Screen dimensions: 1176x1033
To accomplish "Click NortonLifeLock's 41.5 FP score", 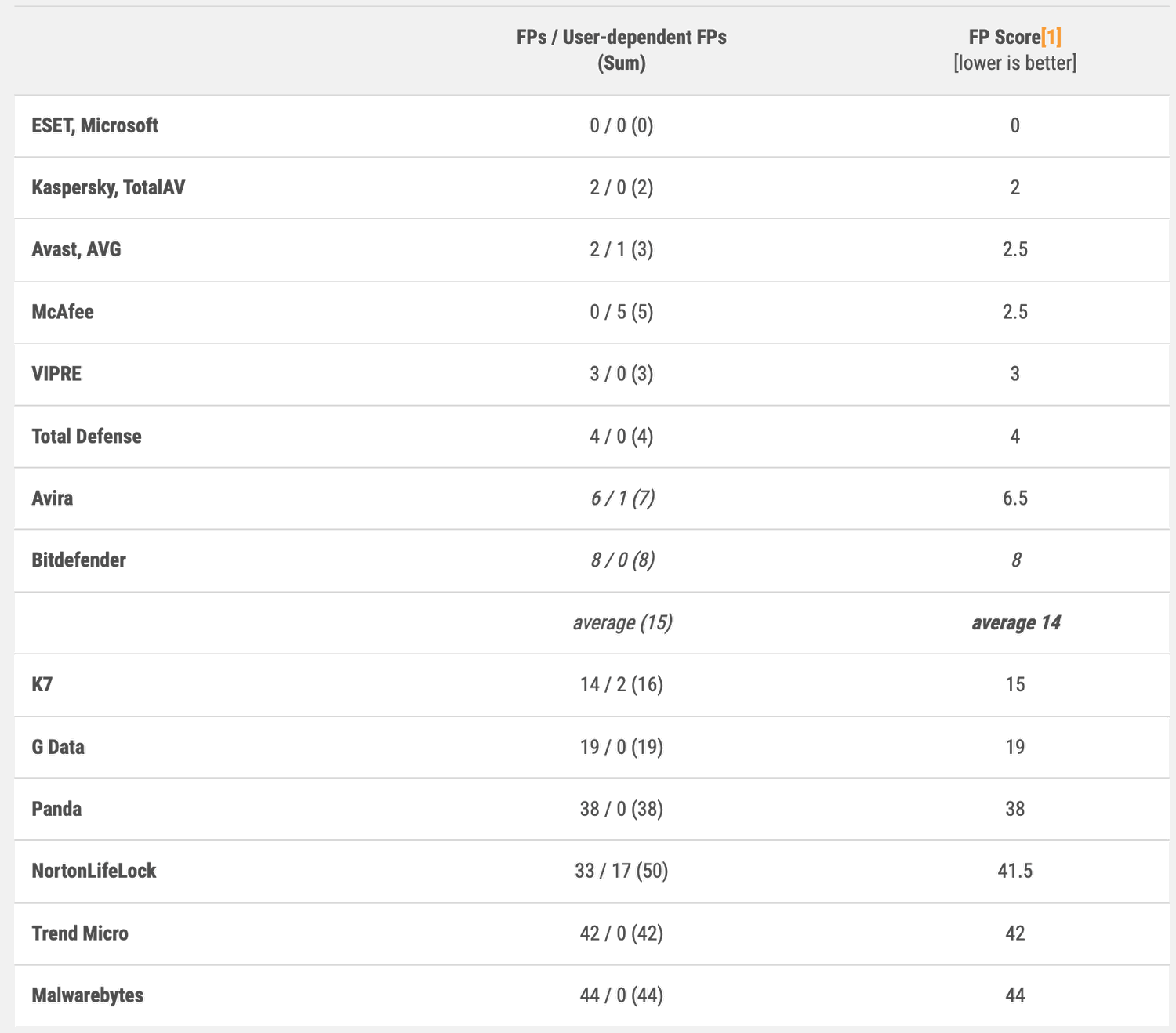I will point(1014,871).
